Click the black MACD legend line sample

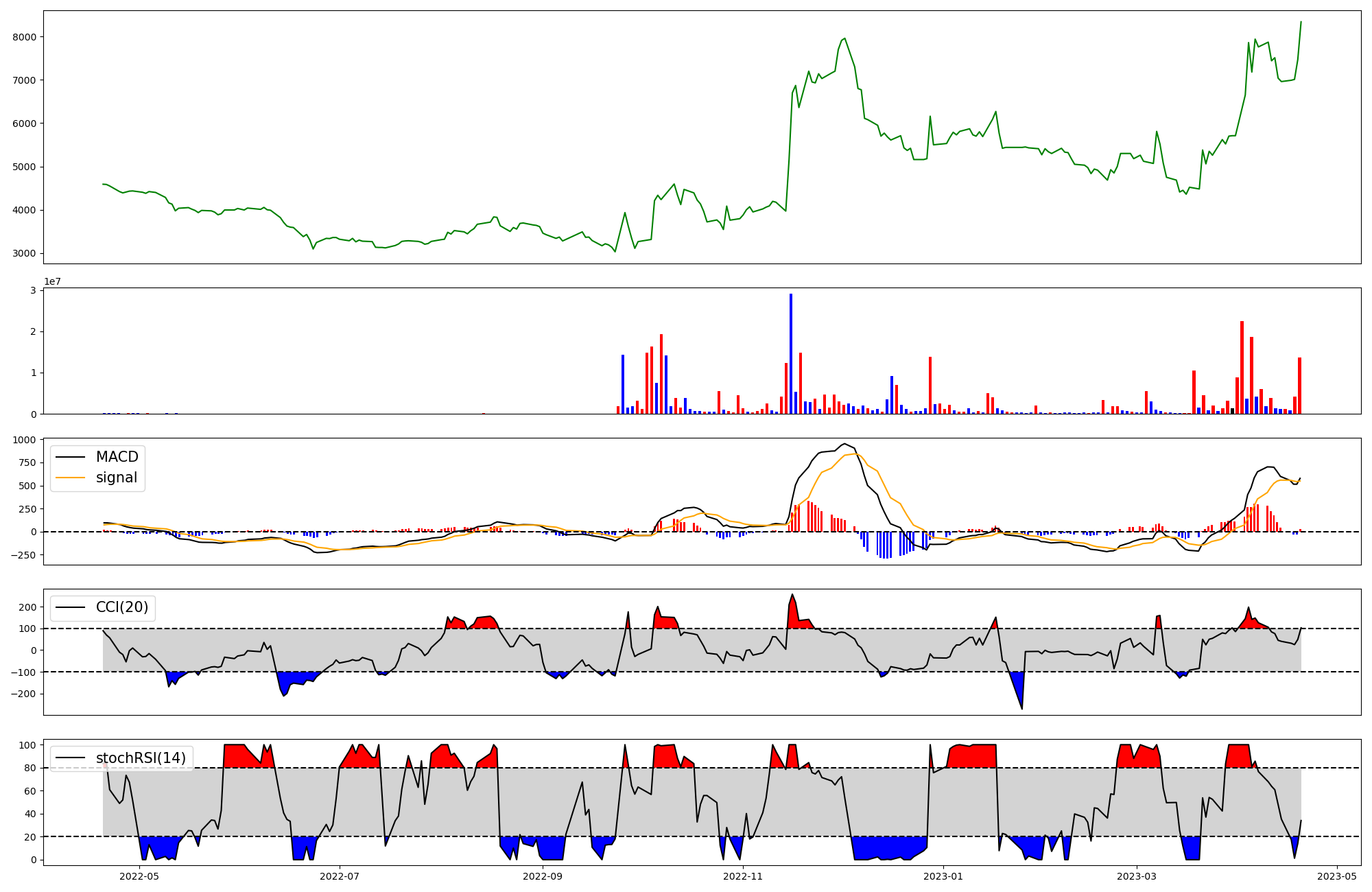70,458
